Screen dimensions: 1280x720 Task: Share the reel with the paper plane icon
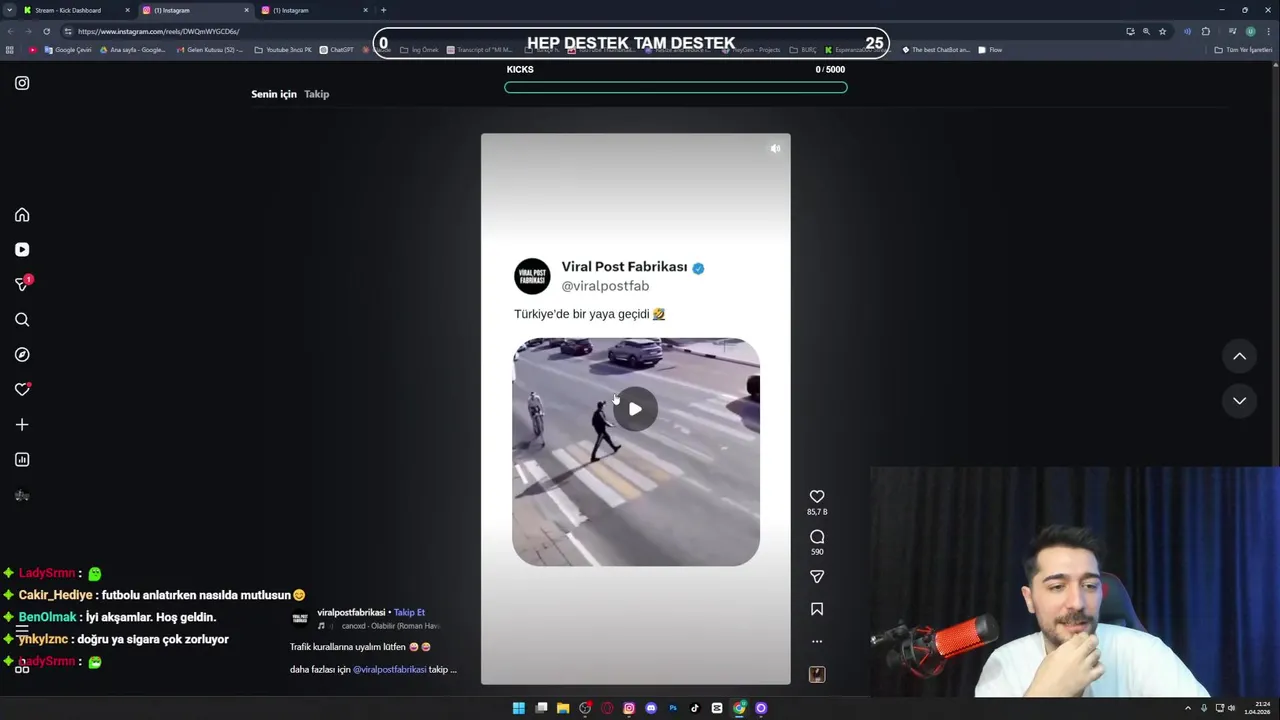pyautogui.click(x=817, y=577)
